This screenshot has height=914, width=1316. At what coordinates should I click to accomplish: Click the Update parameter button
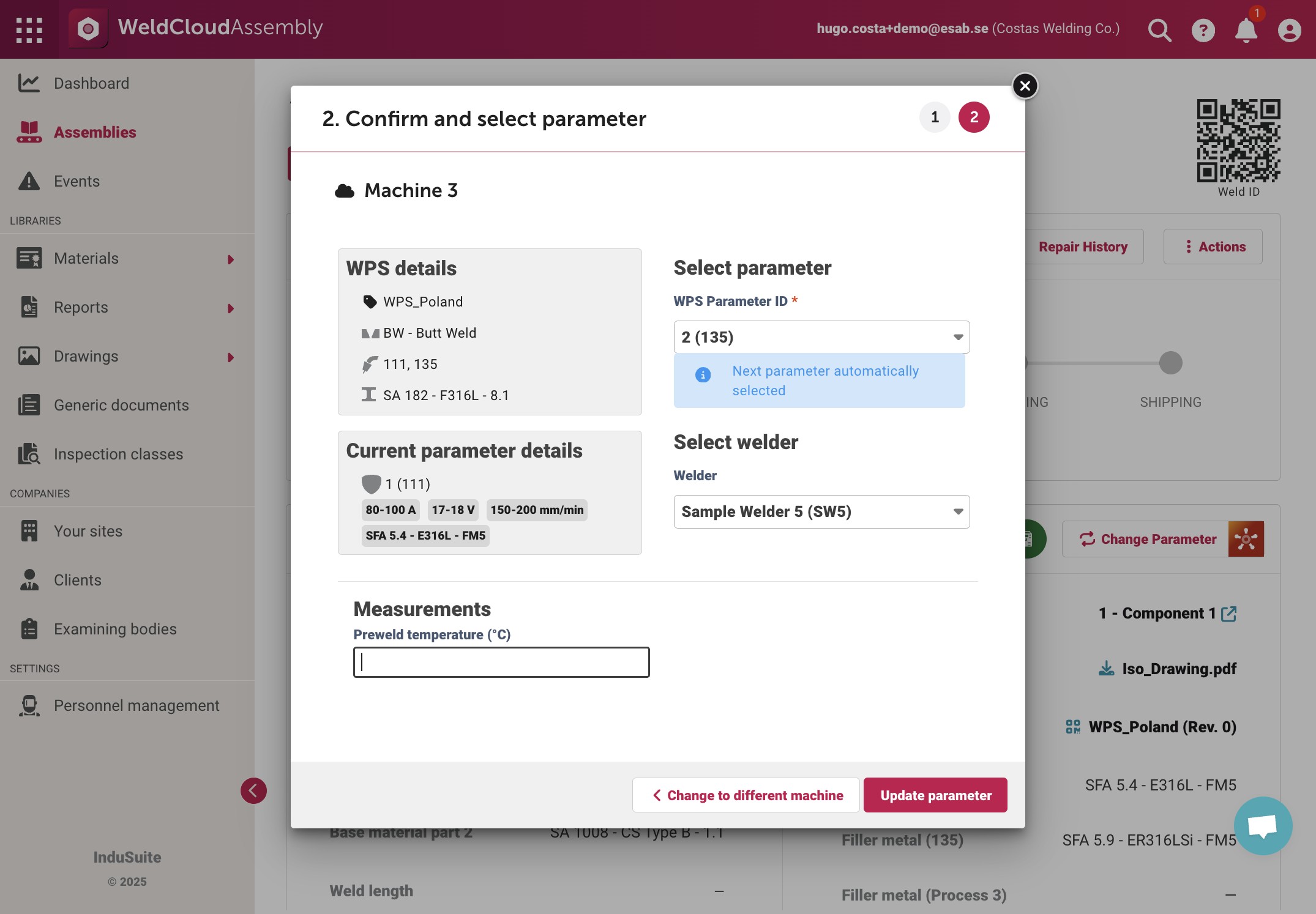(935, 795)
